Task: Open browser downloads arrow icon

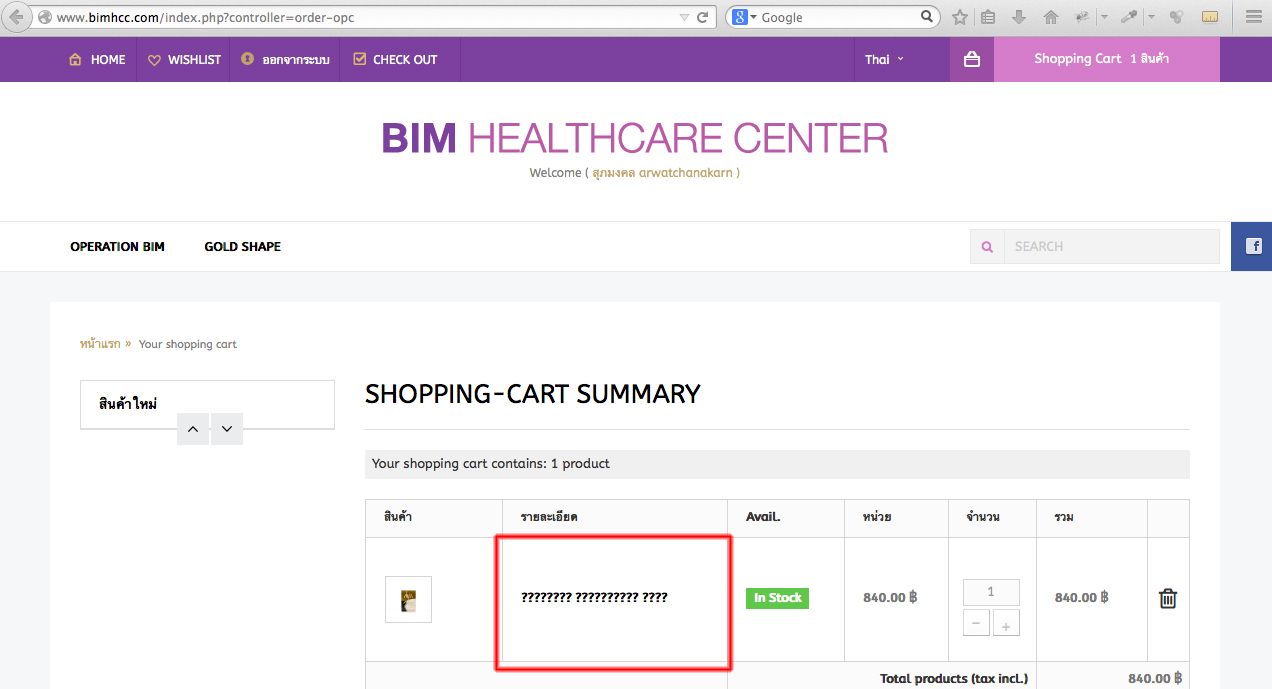Action: tap(1019, 17)
